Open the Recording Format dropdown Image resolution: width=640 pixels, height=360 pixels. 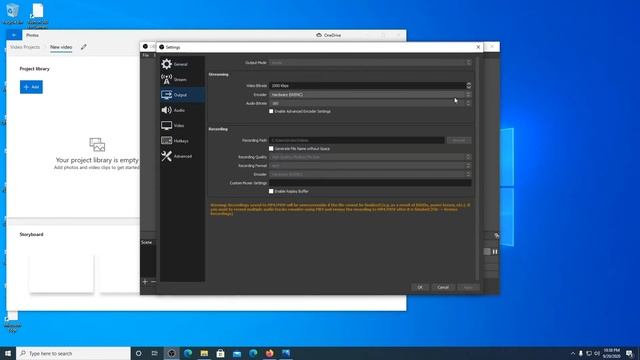point(370,166)
